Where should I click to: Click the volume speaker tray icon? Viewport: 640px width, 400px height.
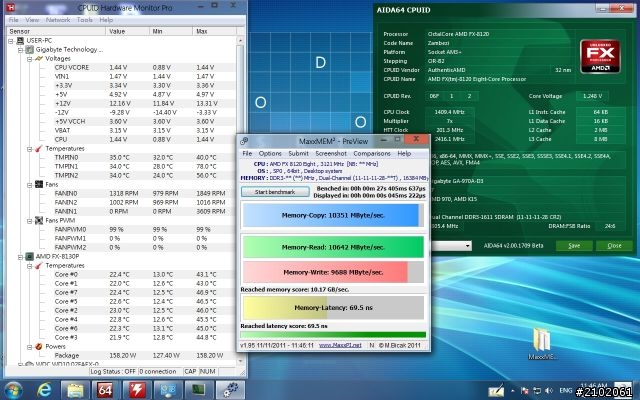(x=549, y=391)
